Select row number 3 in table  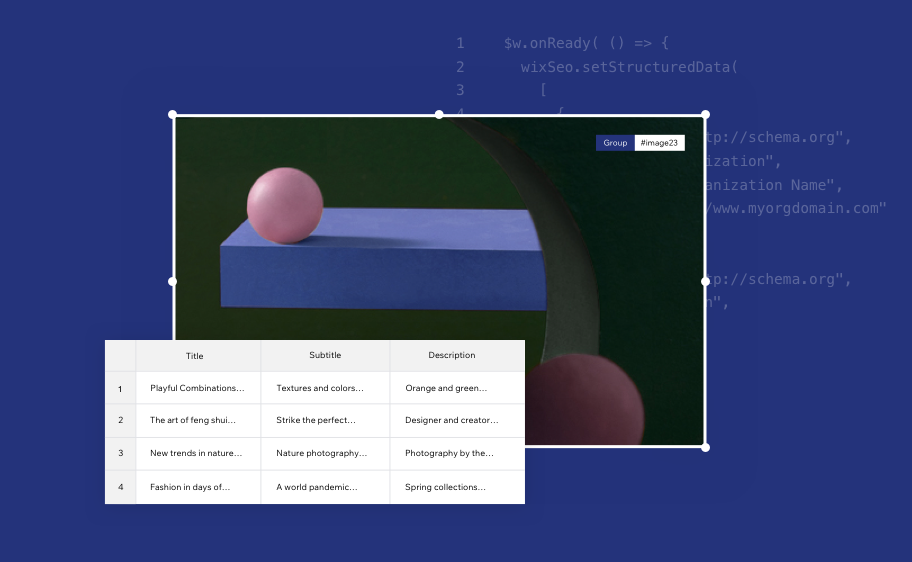click(120, 453)
